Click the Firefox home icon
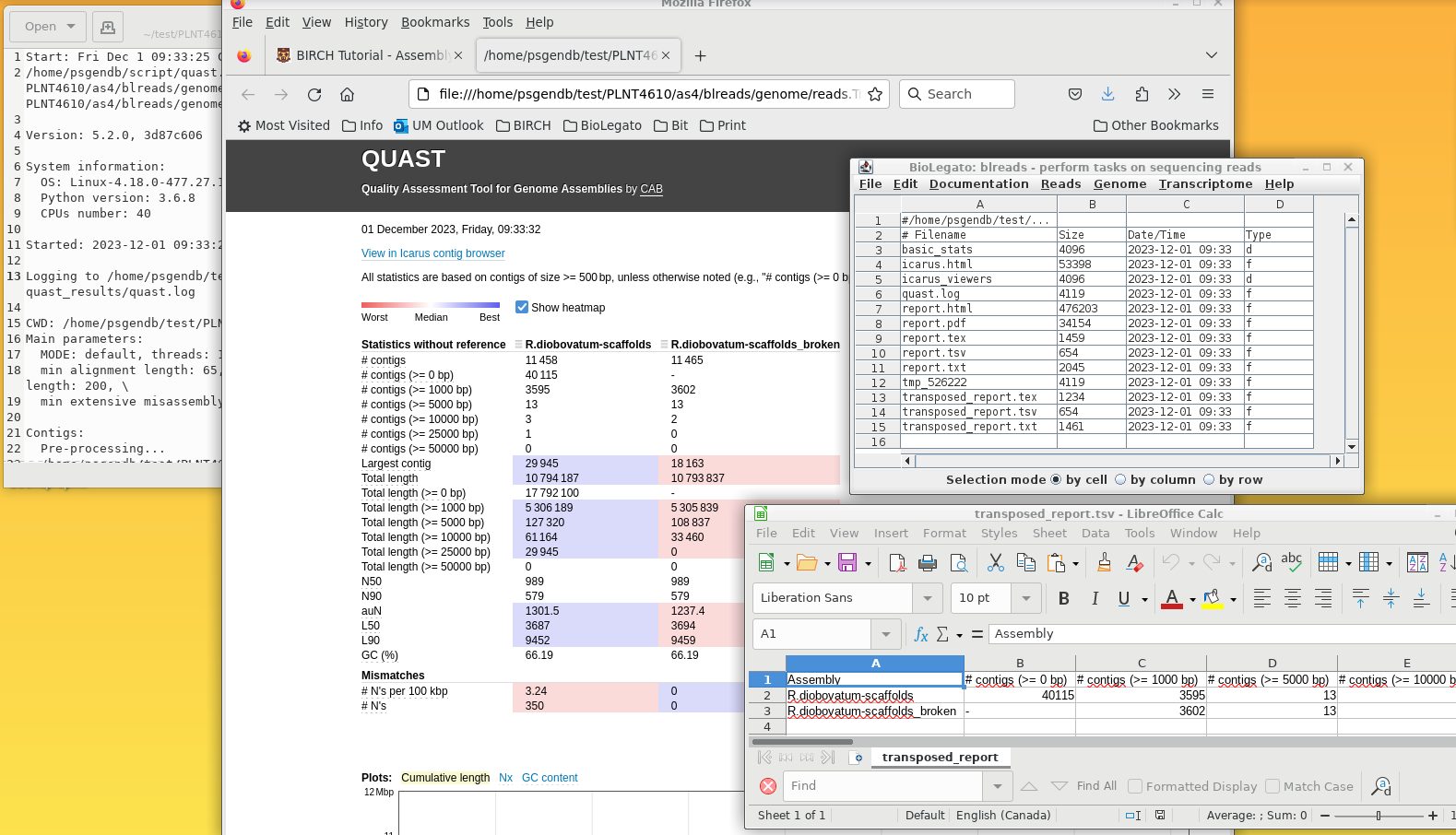 tap(347, 94)
